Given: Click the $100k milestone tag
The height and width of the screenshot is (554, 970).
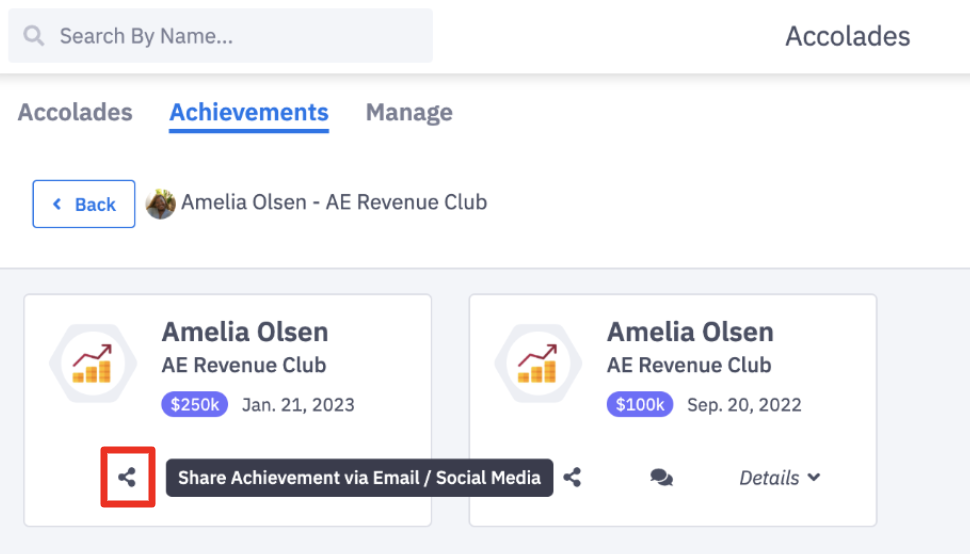Looking at the screenshot, I should (x=640, y=405).
